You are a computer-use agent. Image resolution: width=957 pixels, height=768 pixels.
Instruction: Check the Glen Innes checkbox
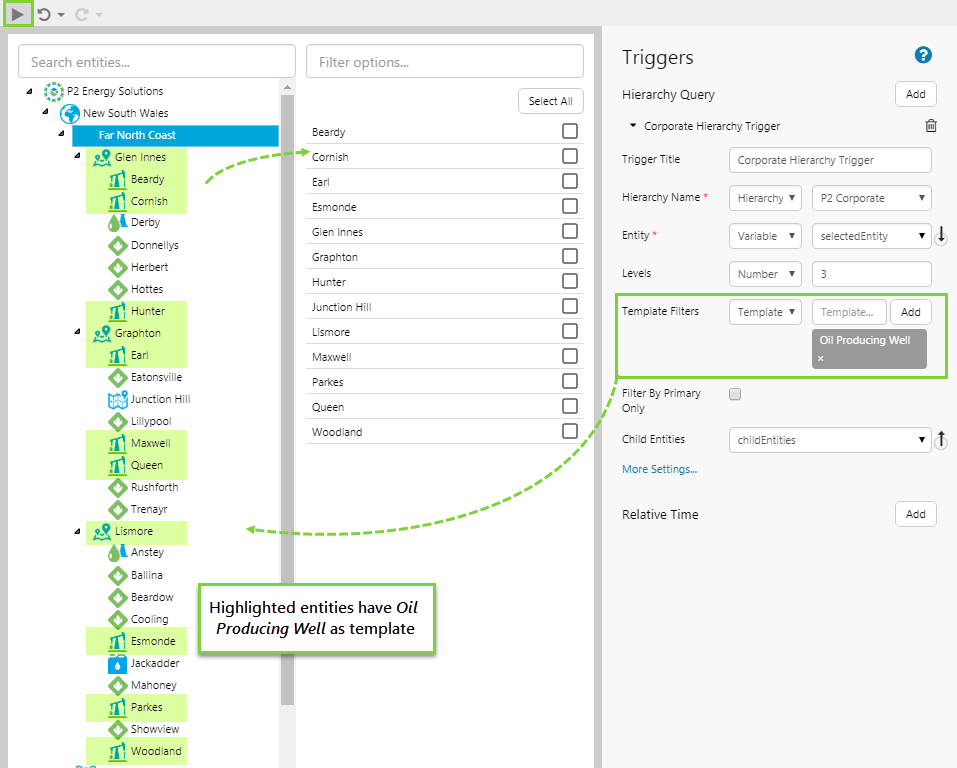(x=569, y=231)
